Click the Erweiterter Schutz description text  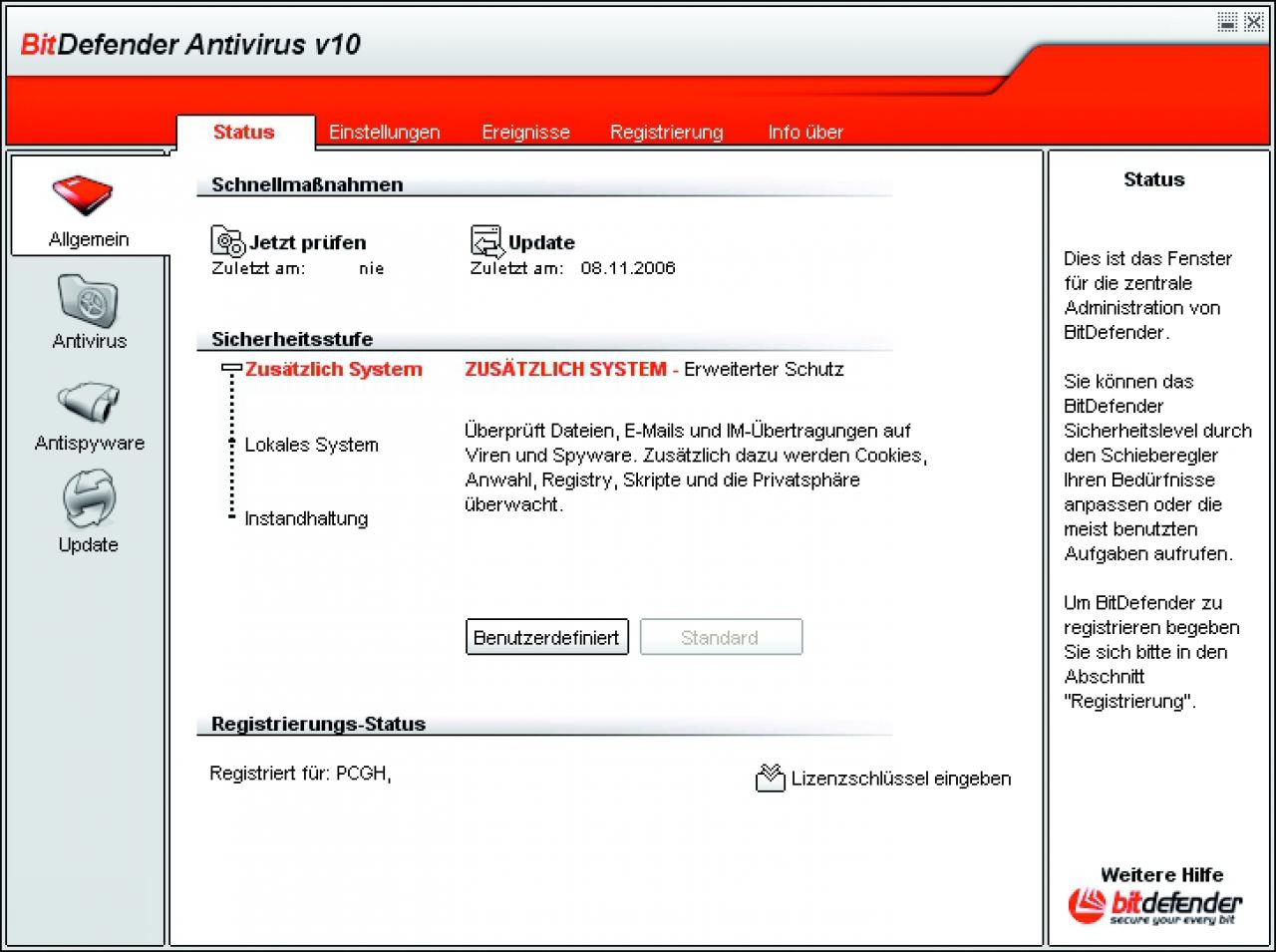[x=764, y=369]
